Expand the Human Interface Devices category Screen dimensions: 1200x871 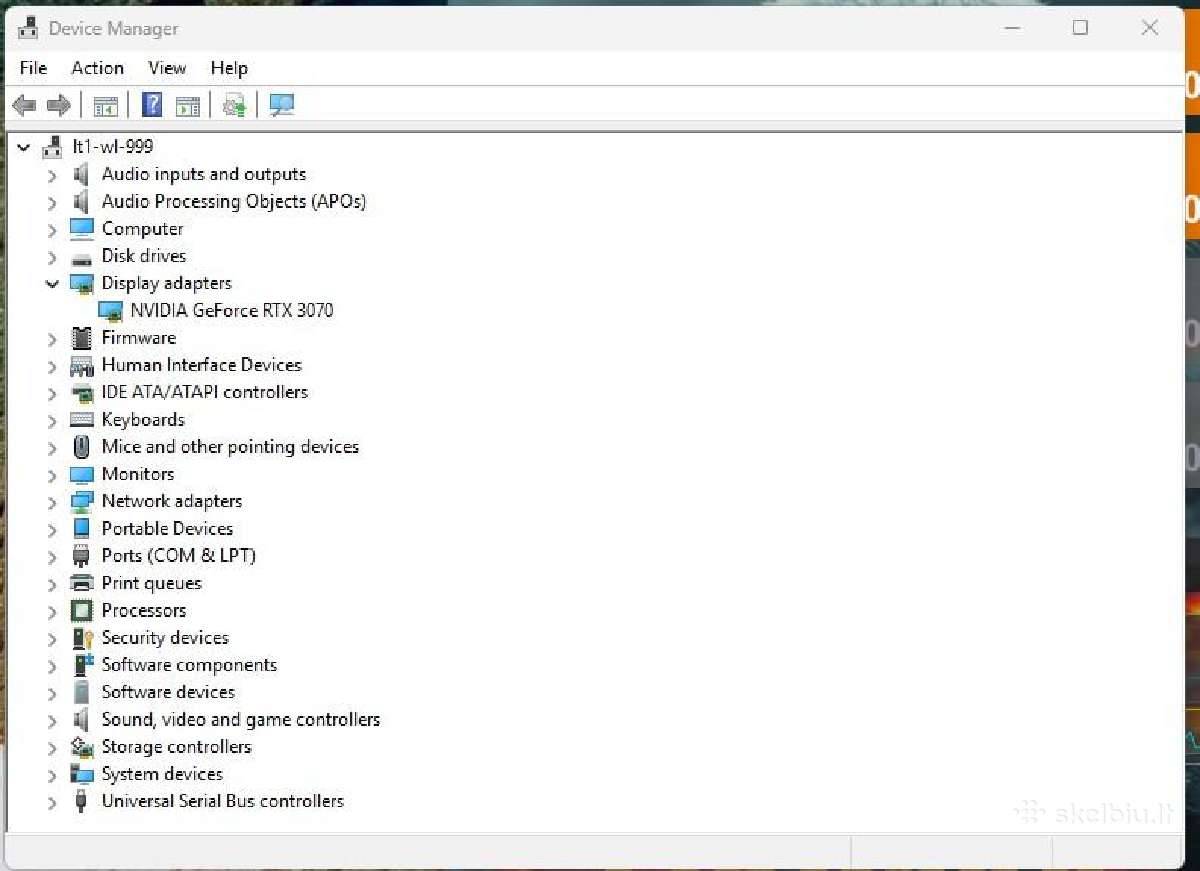coord(52,366)
